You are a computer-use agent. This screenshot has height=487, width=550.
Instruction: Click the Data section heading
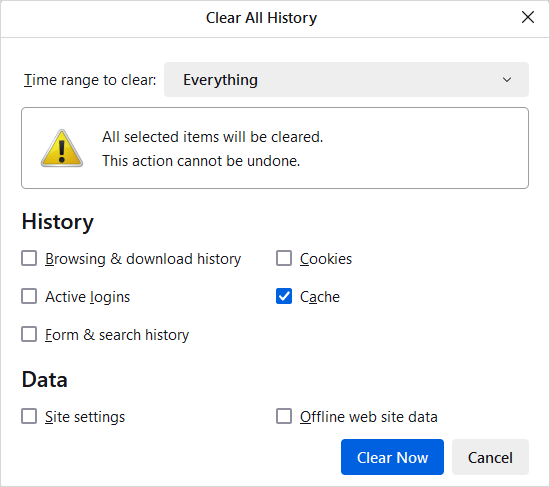pos(45,380)
